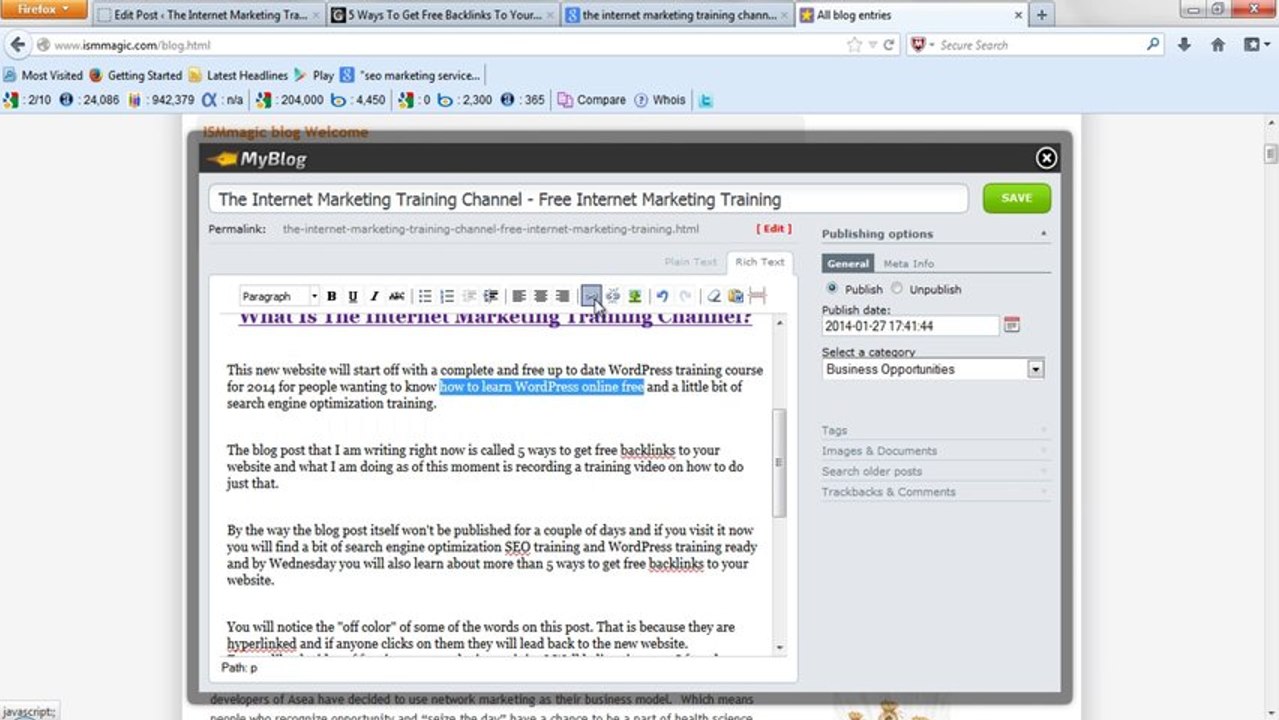The width and height of the screenshot is (1279, 720).
Task: Open the Firefox application menu
Action: [x=44, y=9]
